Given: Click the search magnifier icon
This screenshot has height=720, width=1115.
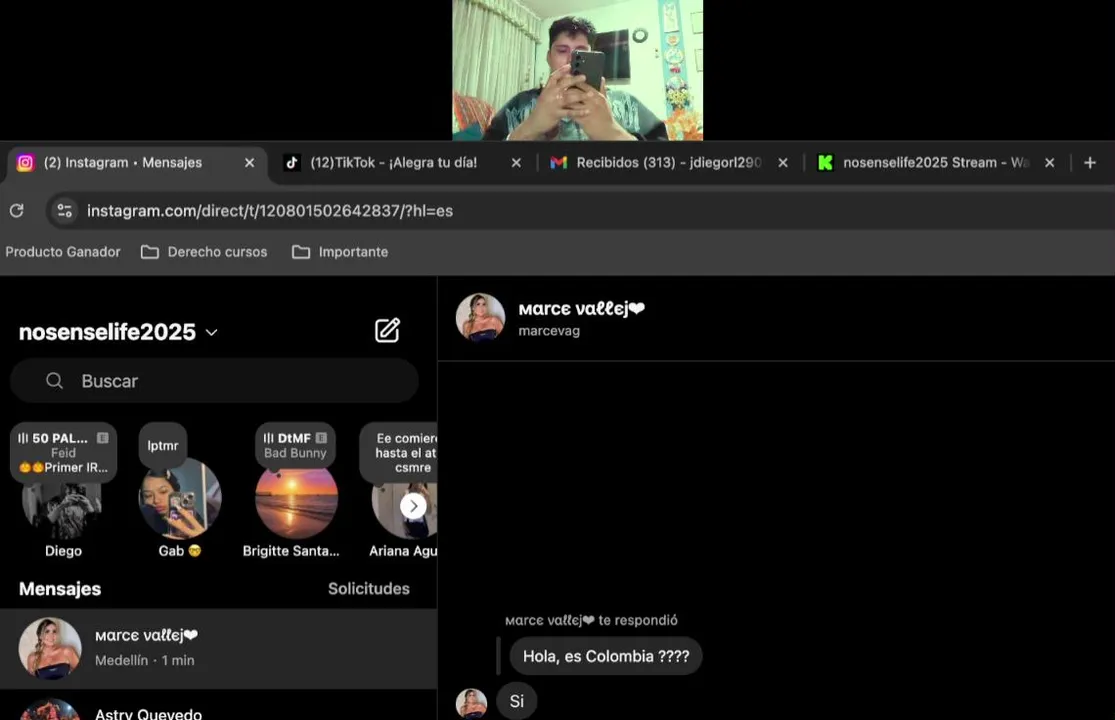Looking at the screenshot, I should [55, 381].
